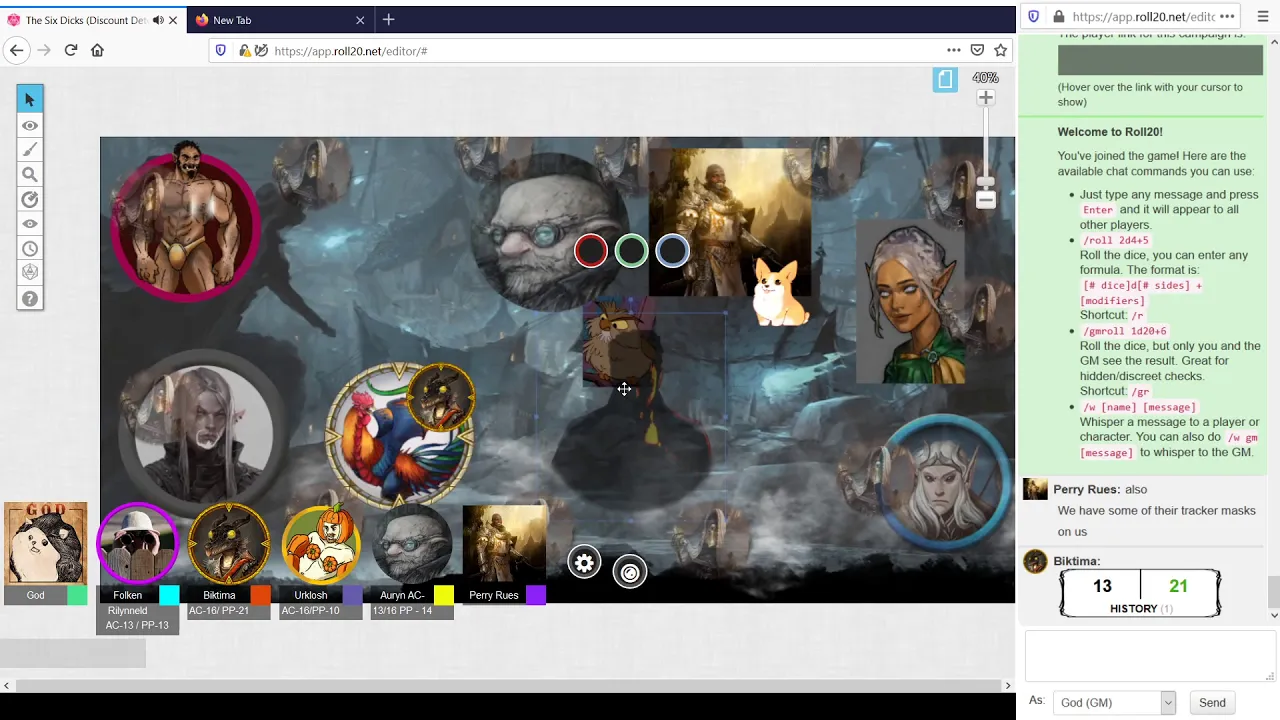Open the d20 dice rolling tool
The image size is (1280, 720).
(30, 273)
